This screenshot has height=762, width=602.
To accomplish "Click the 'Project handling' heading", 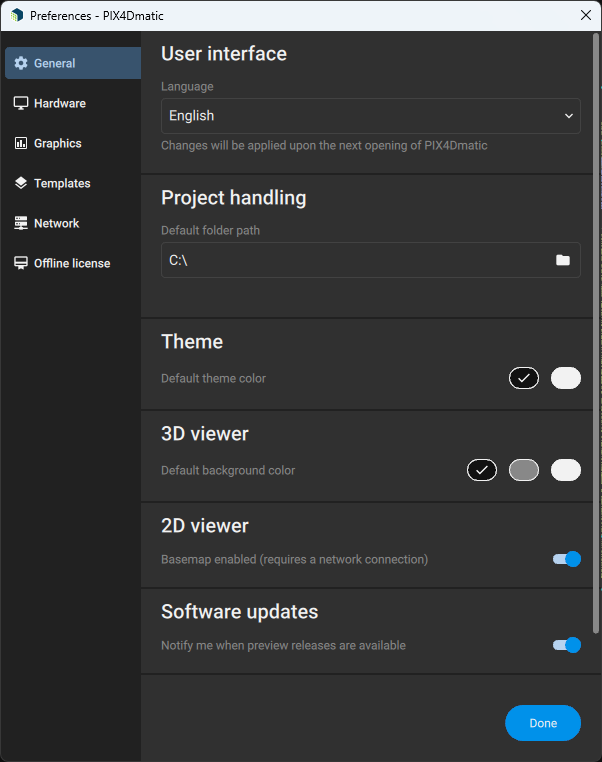I will click(x=234, y=198).
